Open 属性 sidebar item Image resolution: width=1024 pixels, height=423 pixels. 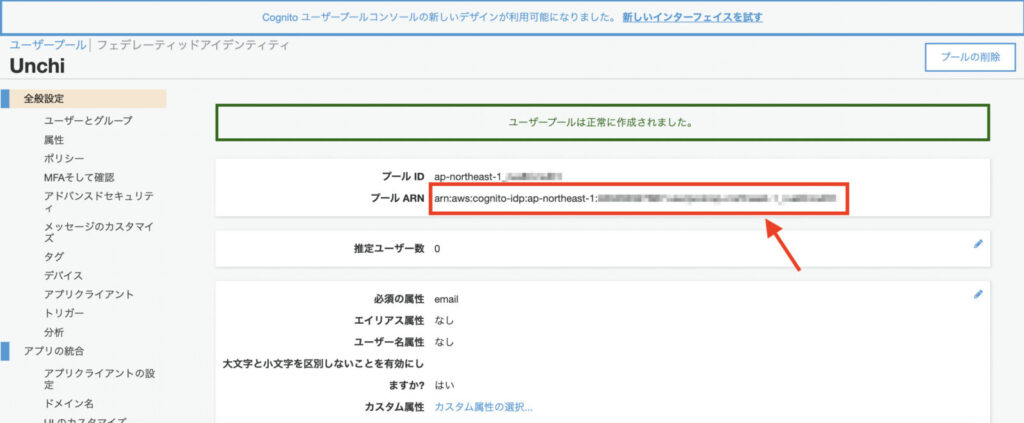click(54, 140)
